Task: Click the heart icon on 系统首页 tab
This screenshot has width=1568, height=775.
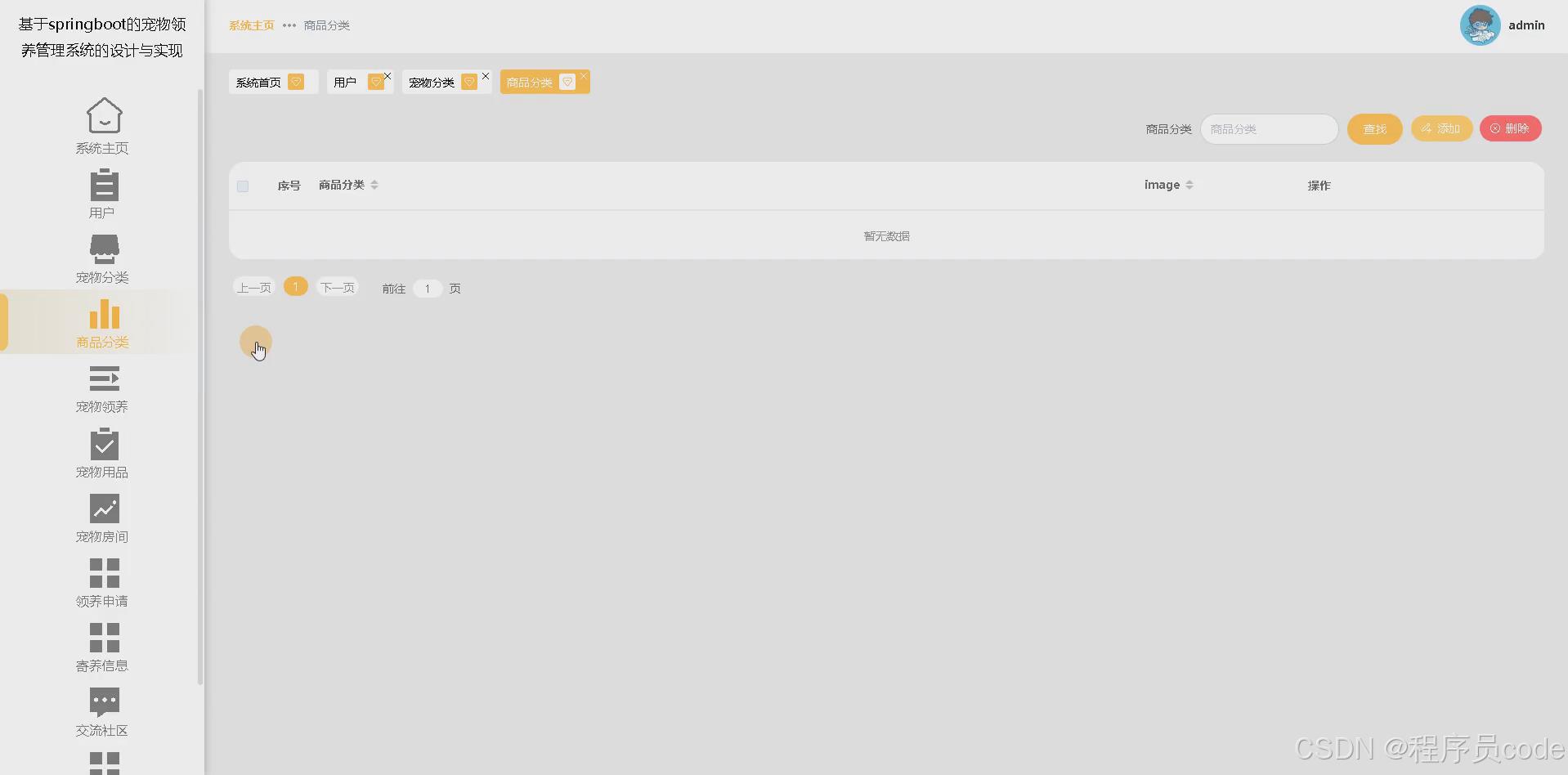Action: point(296,82)
